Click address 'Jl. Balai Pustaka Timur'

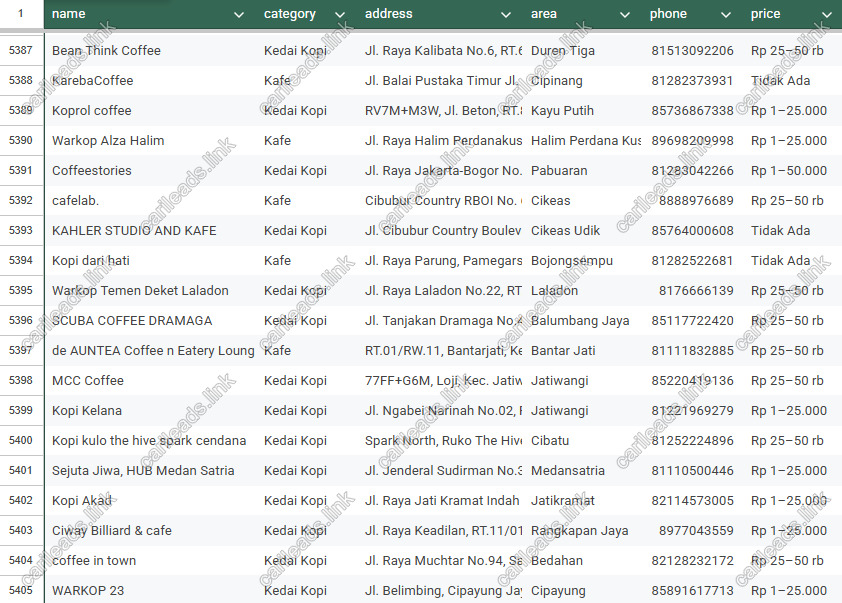(x=442, y=81)
